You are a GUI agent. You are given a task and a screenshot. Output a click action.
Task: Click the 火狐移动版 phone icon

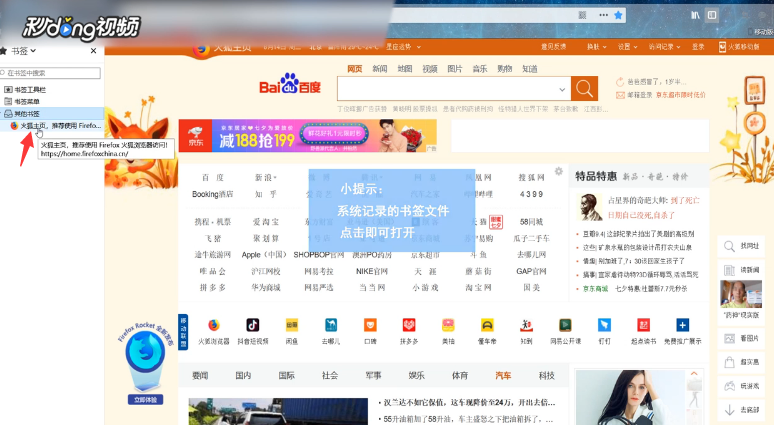tap(722, 47)
